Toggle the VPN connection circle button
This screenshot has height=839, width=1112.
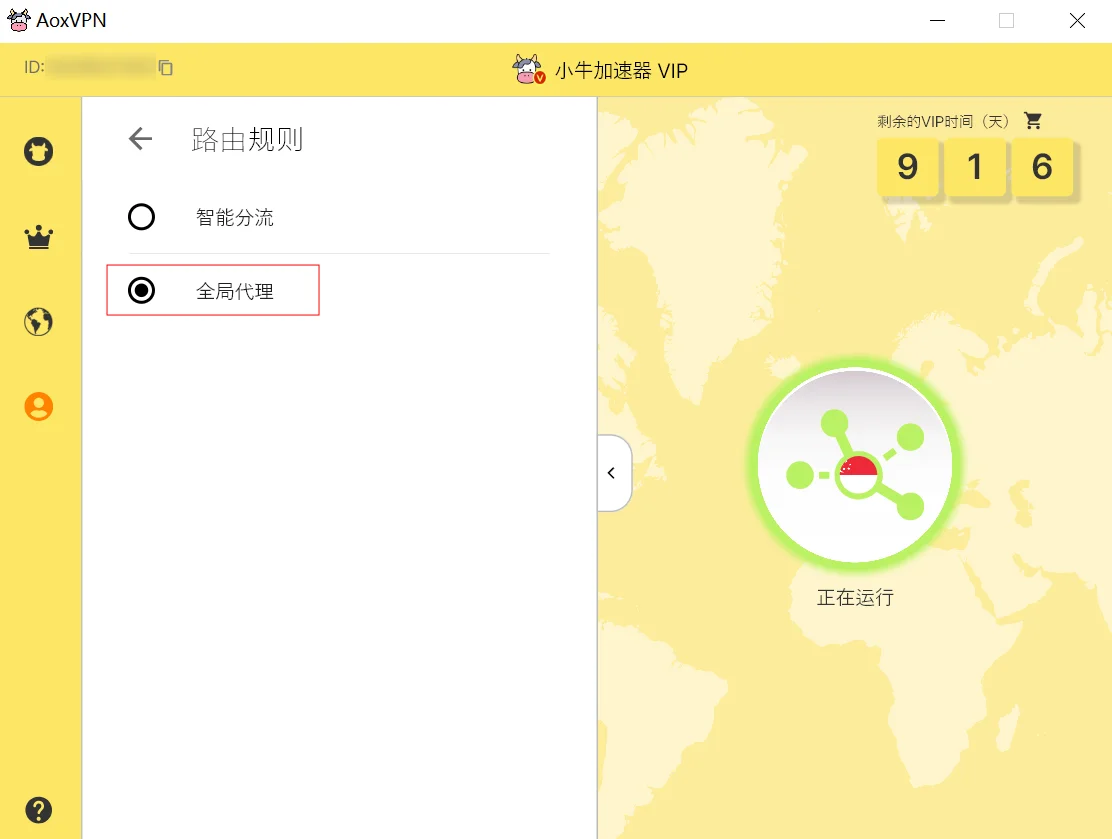[x=855, y=465]
